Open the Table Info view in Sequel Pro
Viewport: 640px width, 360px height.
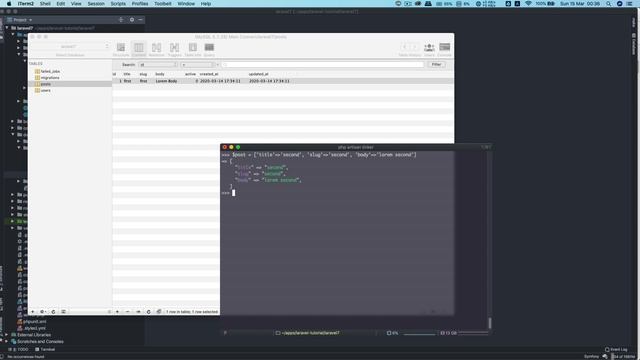coord(193,49)
